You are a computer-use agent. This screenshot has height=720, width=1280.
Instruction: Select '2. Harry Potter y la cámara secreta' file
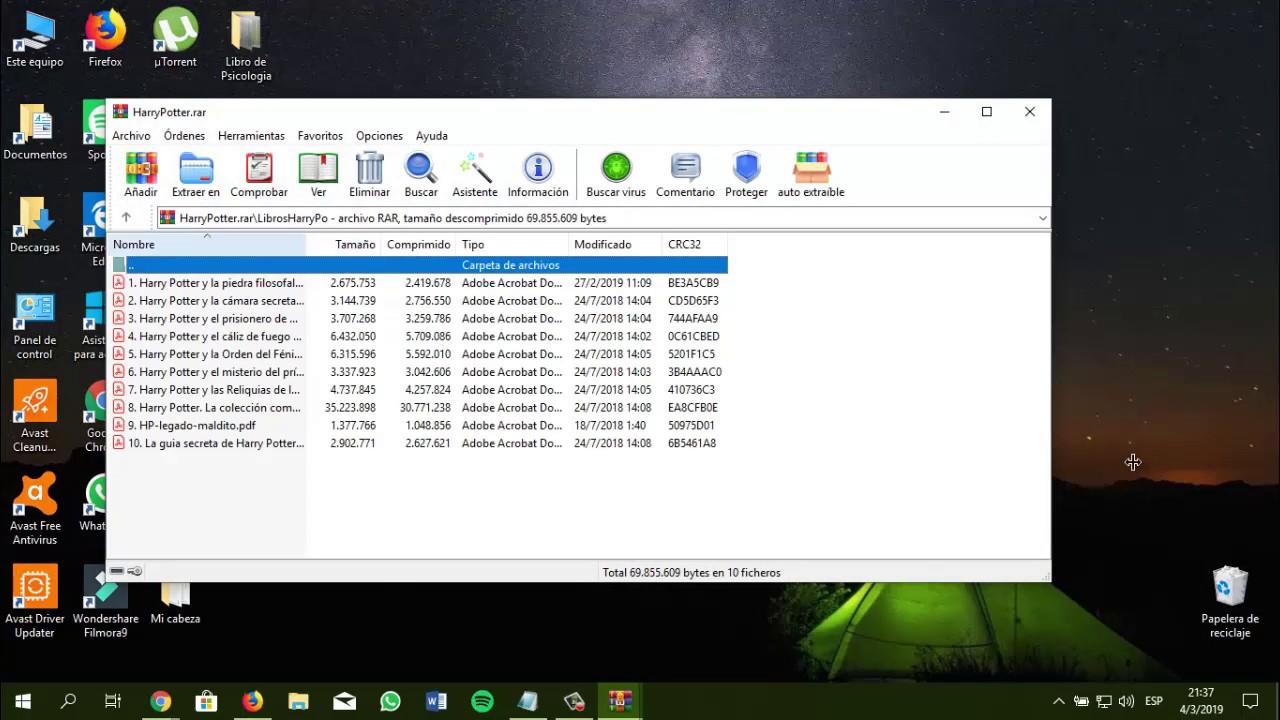point(419,301)
